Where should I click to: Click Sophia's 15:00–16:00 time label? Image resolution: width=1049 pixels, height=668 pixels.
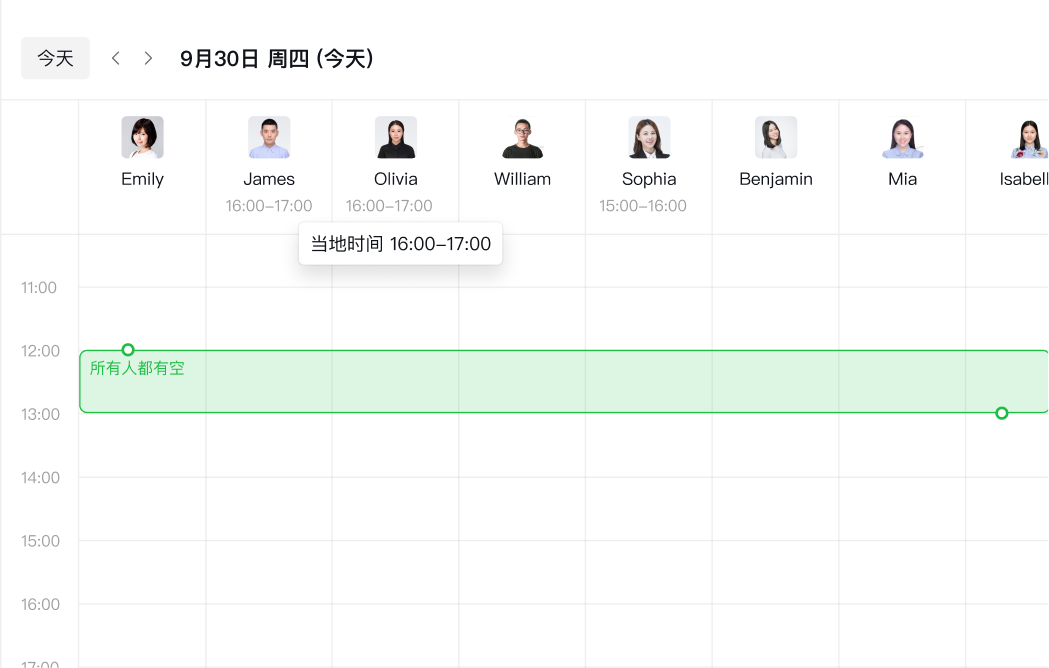click(x=643, y=206)
